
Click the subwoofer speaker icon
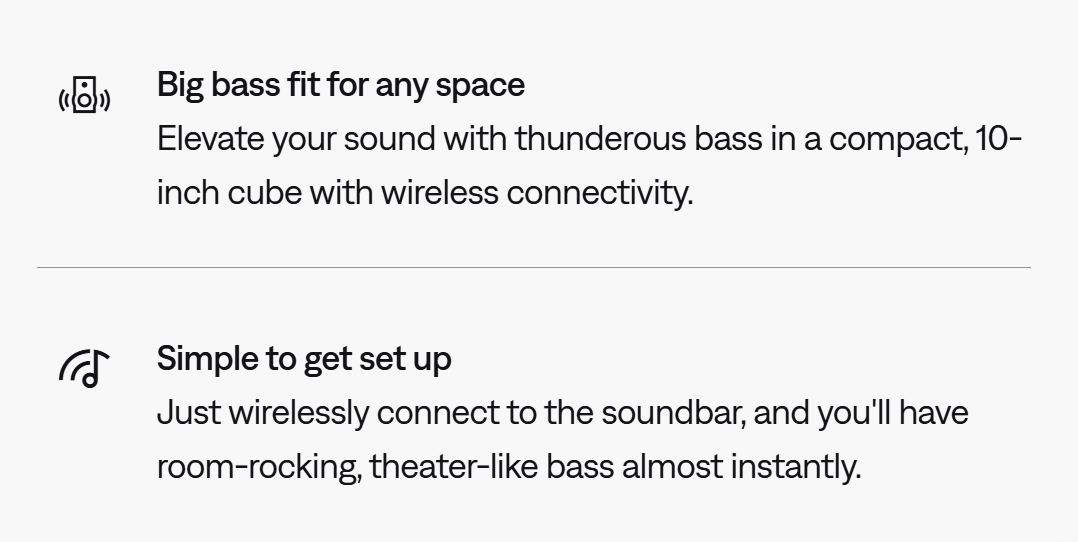[x=85, y=96]
